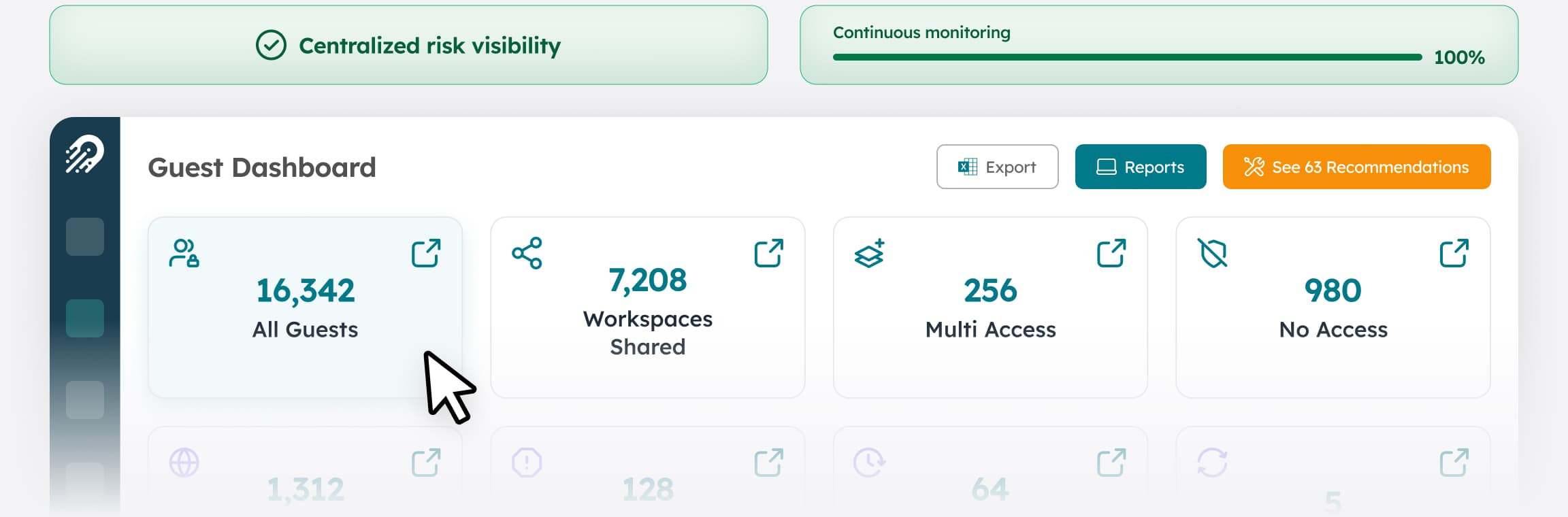This screenshot has width=1568, height=517.
Task: Open the Multi Access external link icon
Action: click(1111, 253)
